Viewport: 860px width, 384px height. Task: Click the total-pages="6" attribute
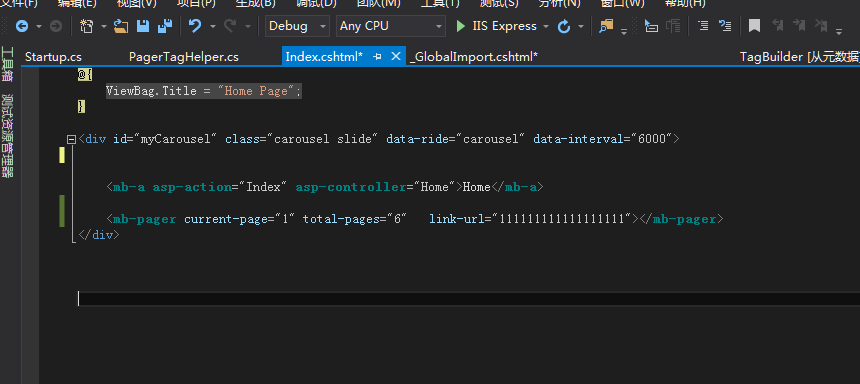click(355, 219)
